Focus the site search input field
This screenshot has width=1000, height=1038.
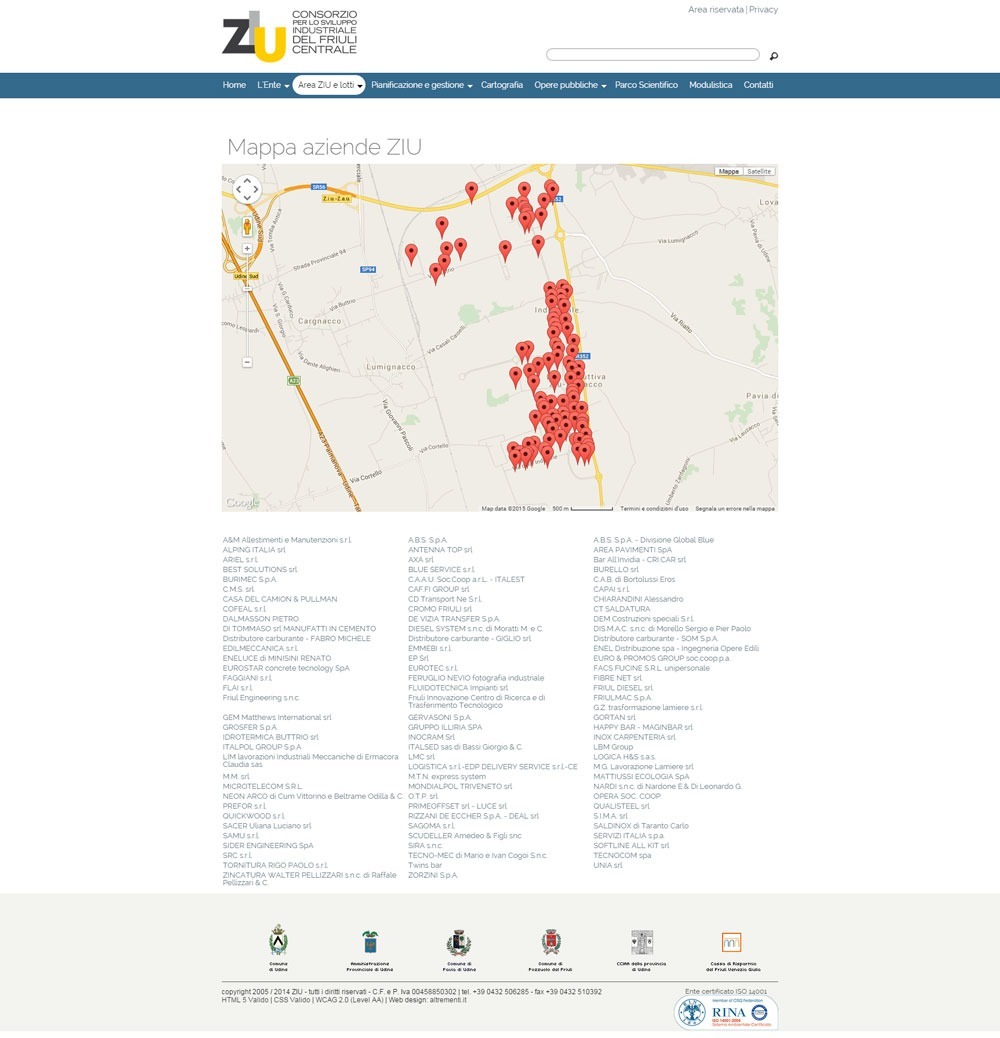pos(653,54)
